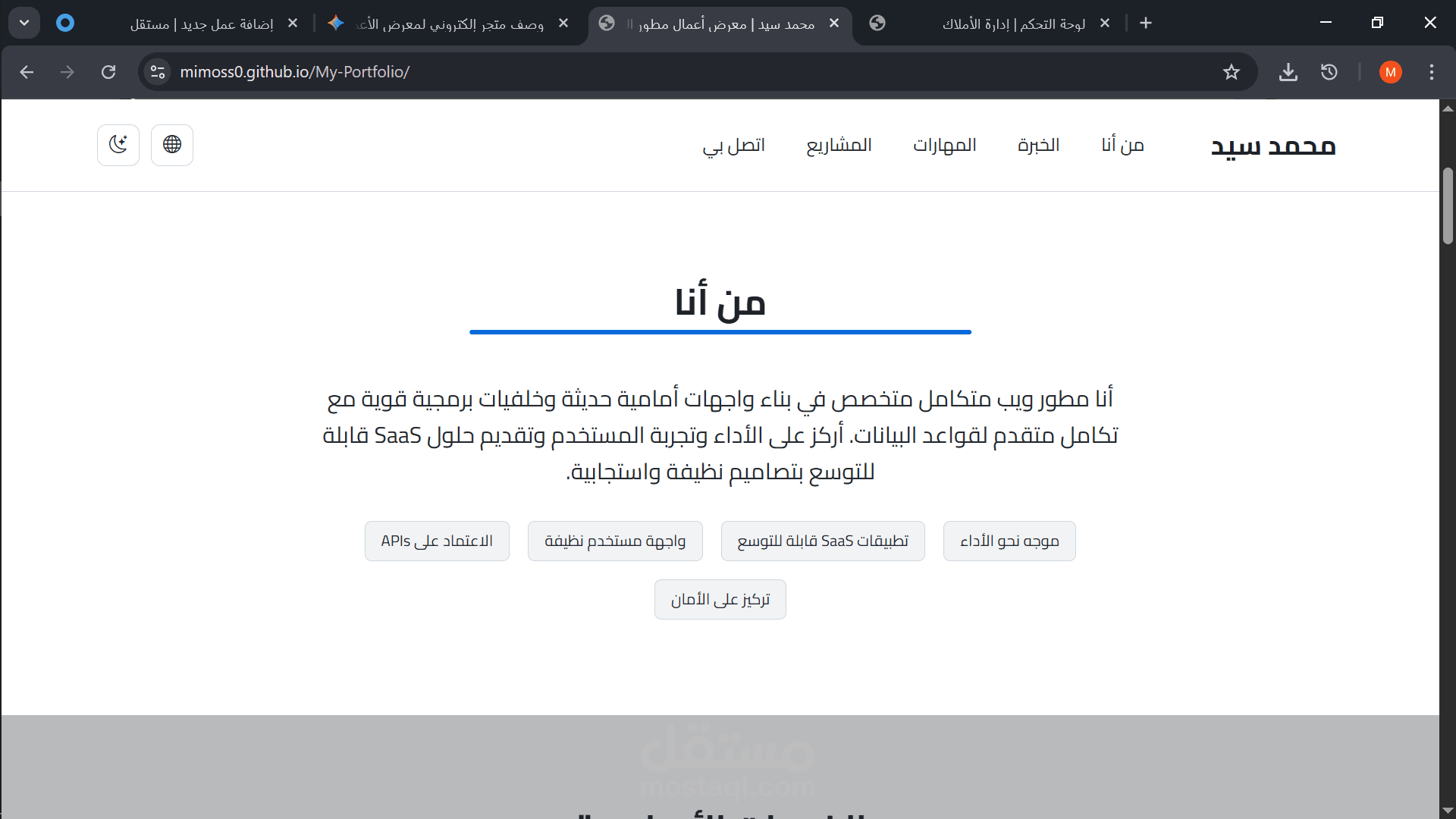Open the browser downloads icon

point(1288,72)
